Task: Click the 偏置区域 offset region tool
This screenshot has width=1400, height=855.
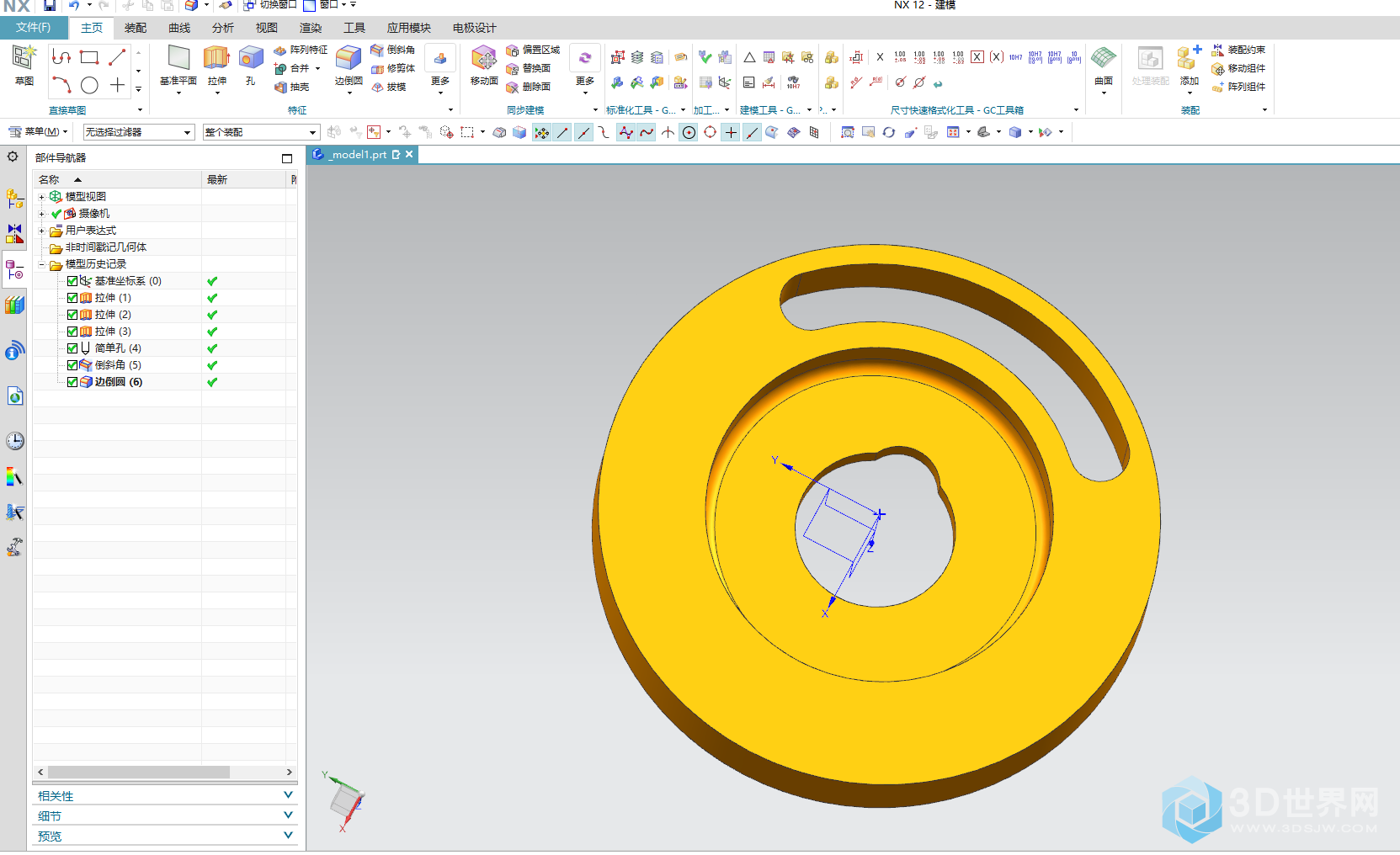Action: click(x=533, y=50)
